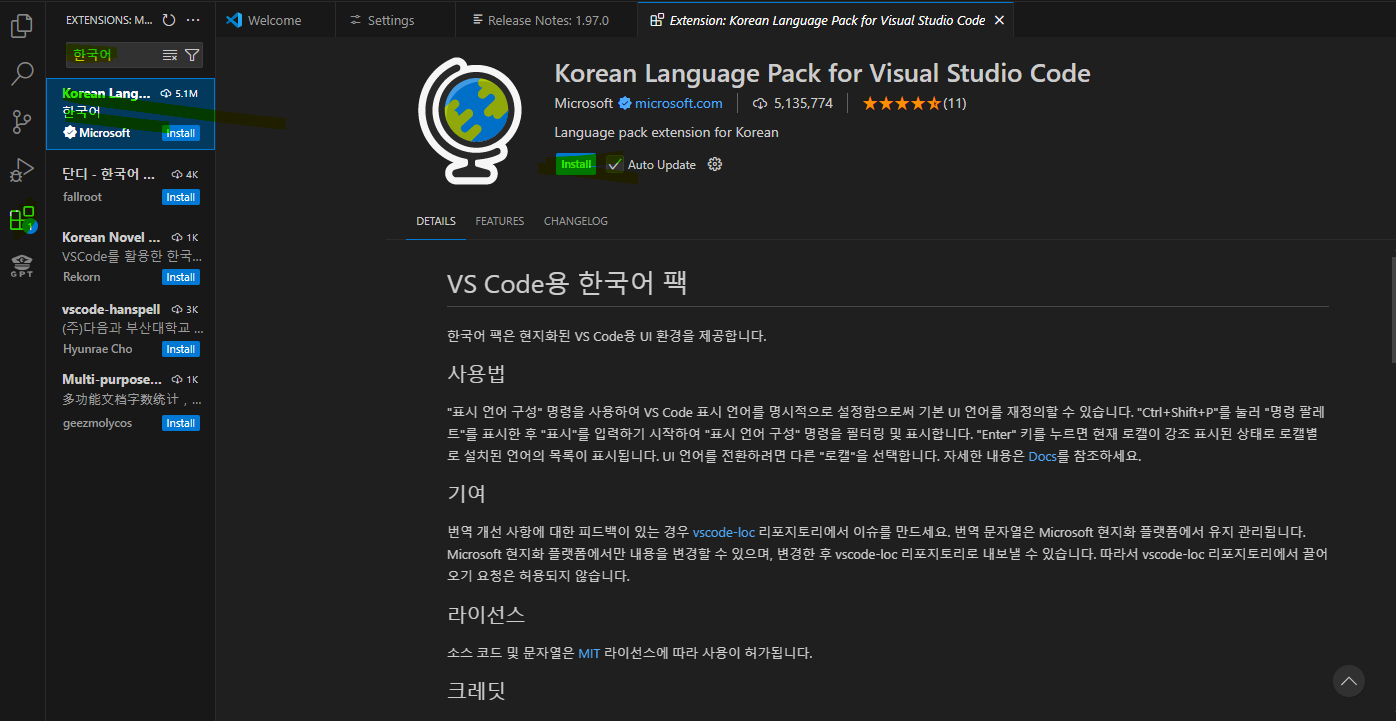Clear extensions search results
The height and width of the screenshot is (721, 1396).
coord(170,55)
